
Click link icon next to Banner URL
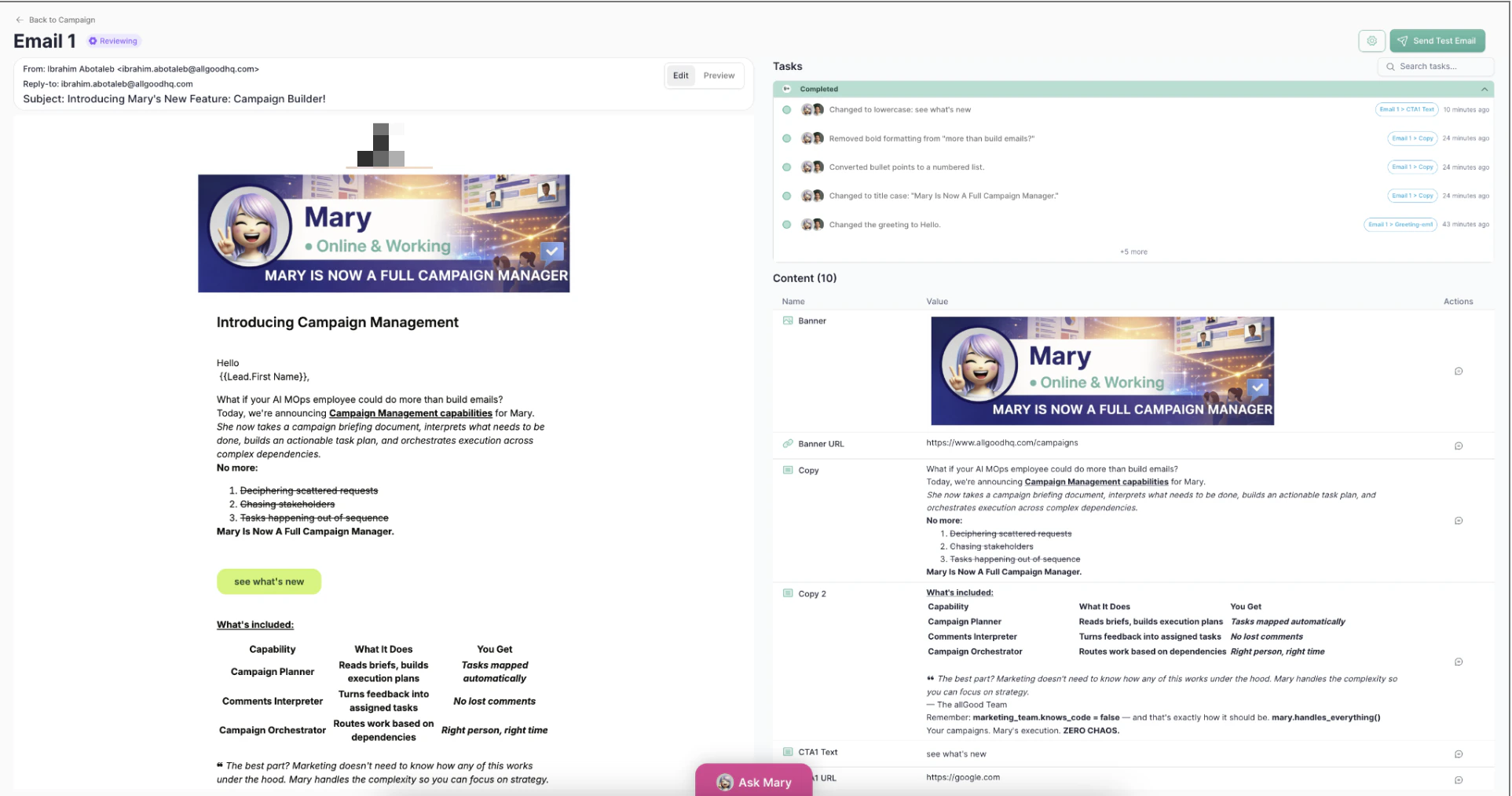(x=788, y=443)
